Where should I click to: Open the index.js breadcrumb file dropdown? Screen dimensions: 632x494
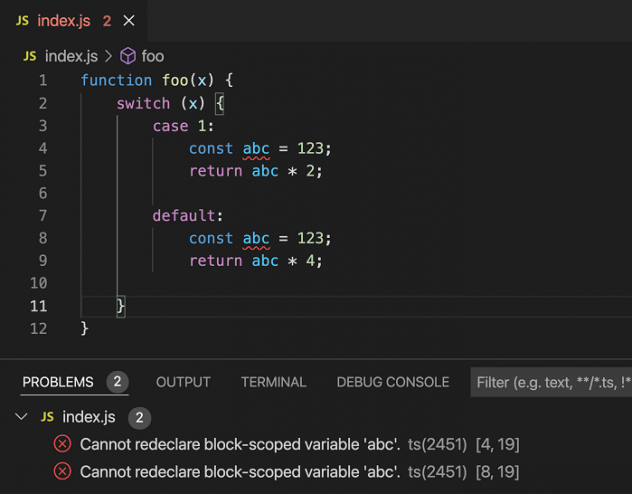(x=72, y=56)
